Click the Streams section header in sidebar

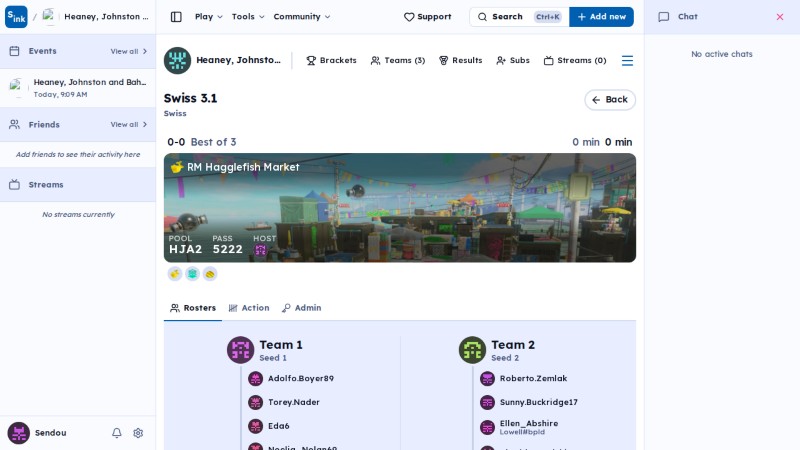(78, 185)
